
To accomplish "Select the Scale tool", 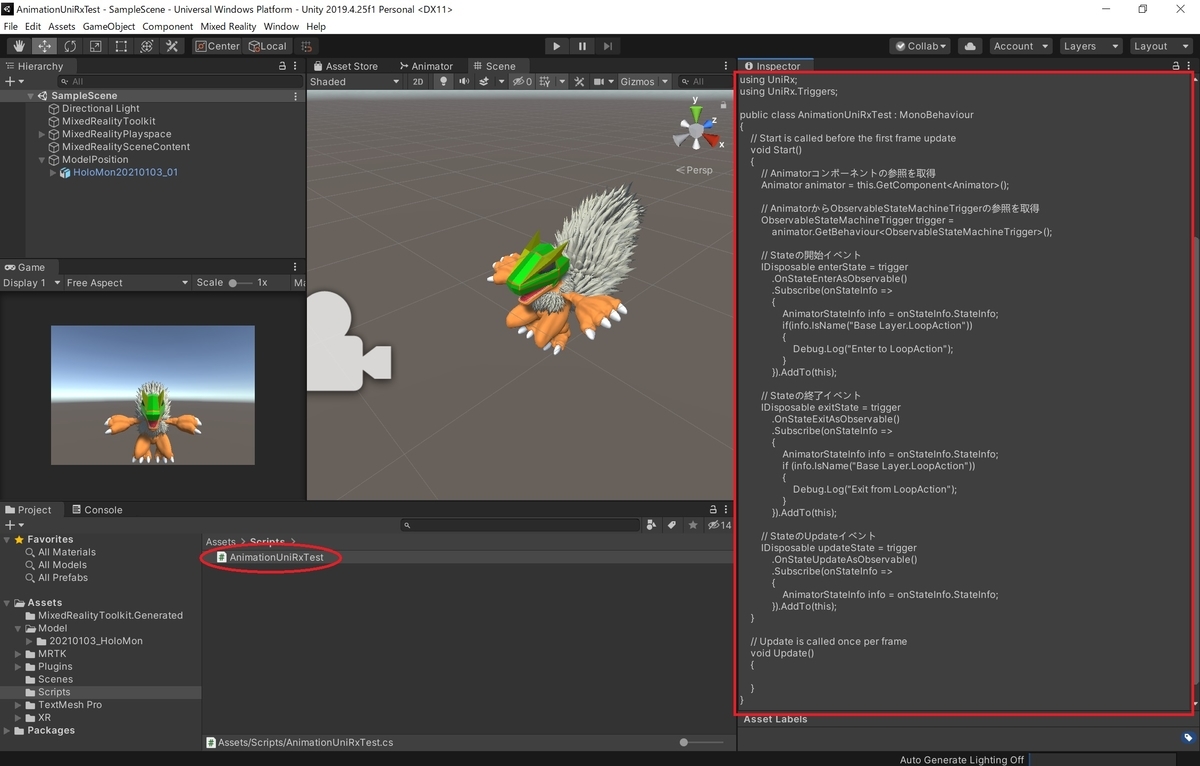I will (x=96, y=46).
